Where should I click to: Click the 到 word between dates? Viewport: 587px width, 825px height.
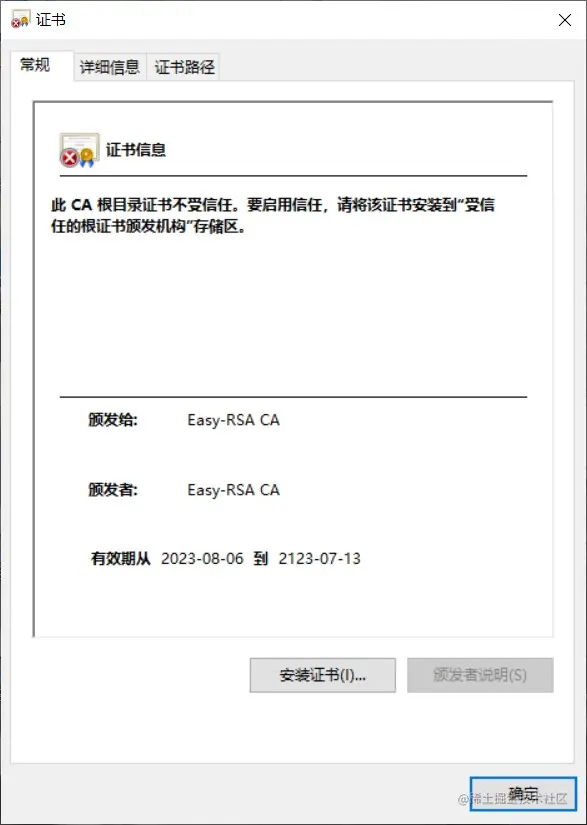coord(261,558)
